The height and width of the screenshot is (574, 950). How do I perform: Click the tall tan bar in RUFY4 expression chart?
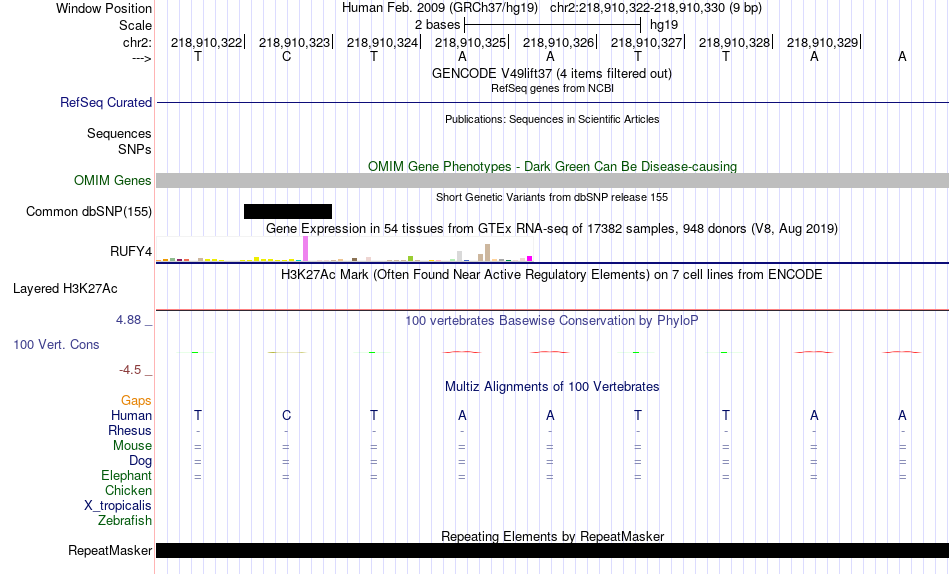click(x=487, y=252)
